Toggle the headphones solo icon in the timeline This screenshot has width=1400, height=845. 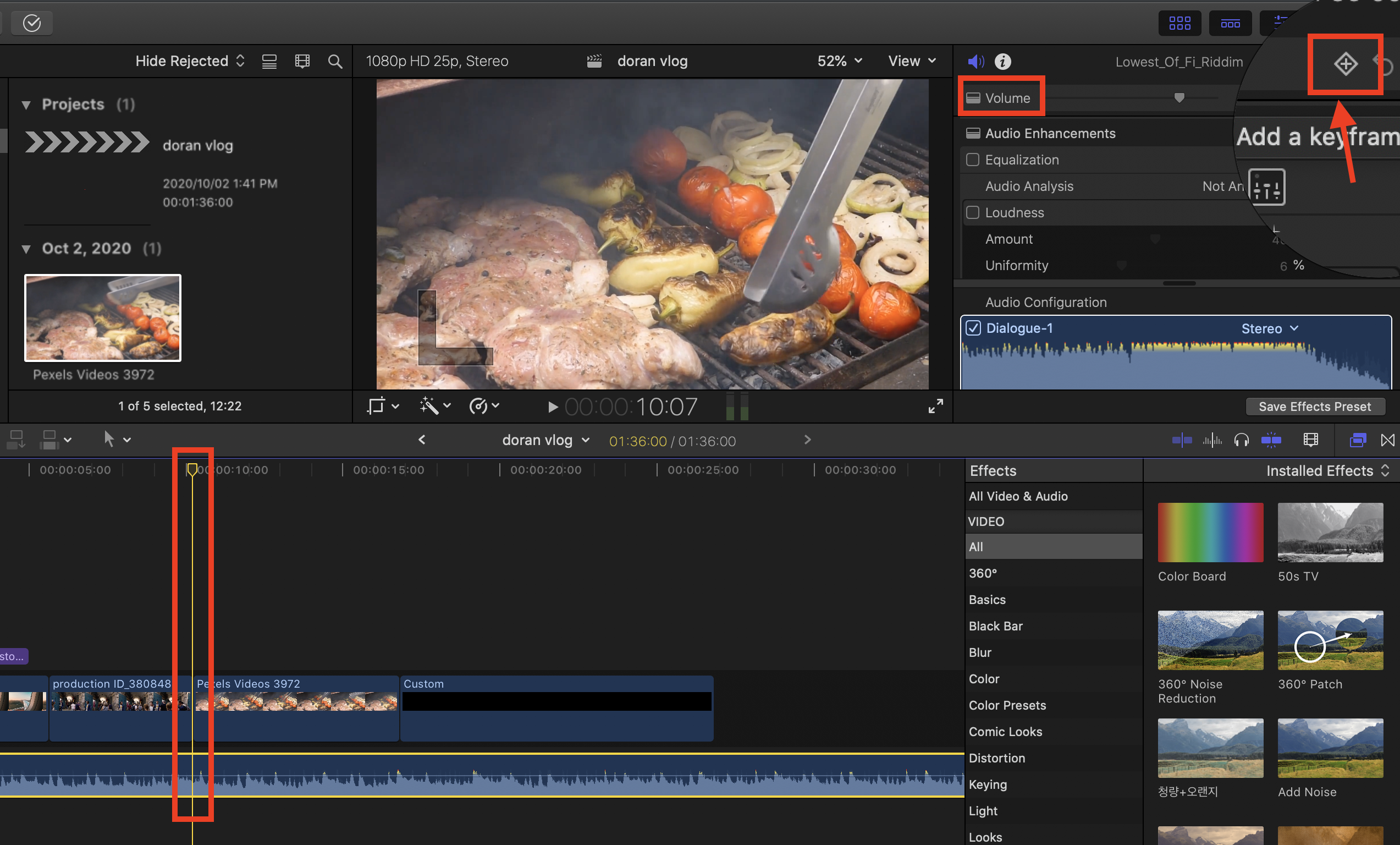coord(1242,440)
